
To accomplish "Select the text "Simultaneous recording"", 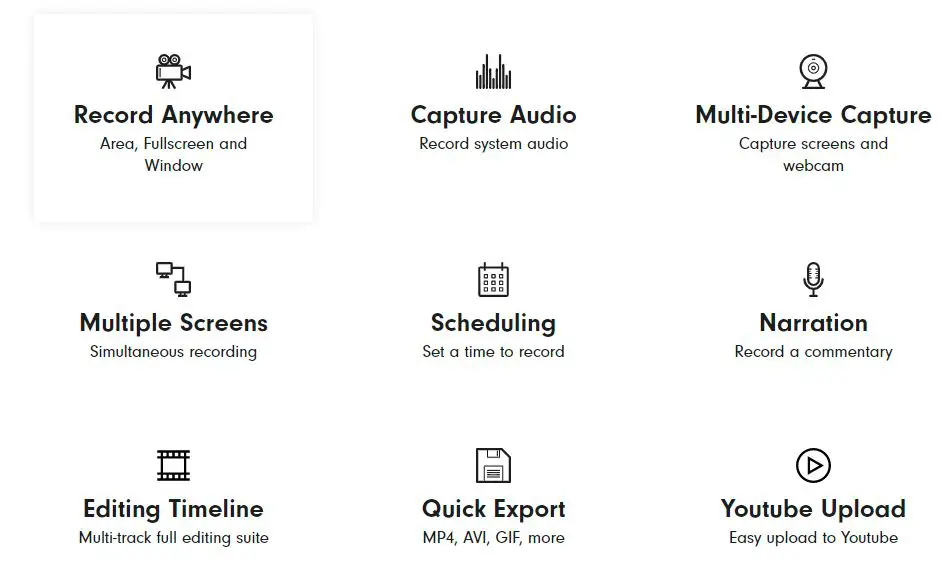I will [173, 352].
